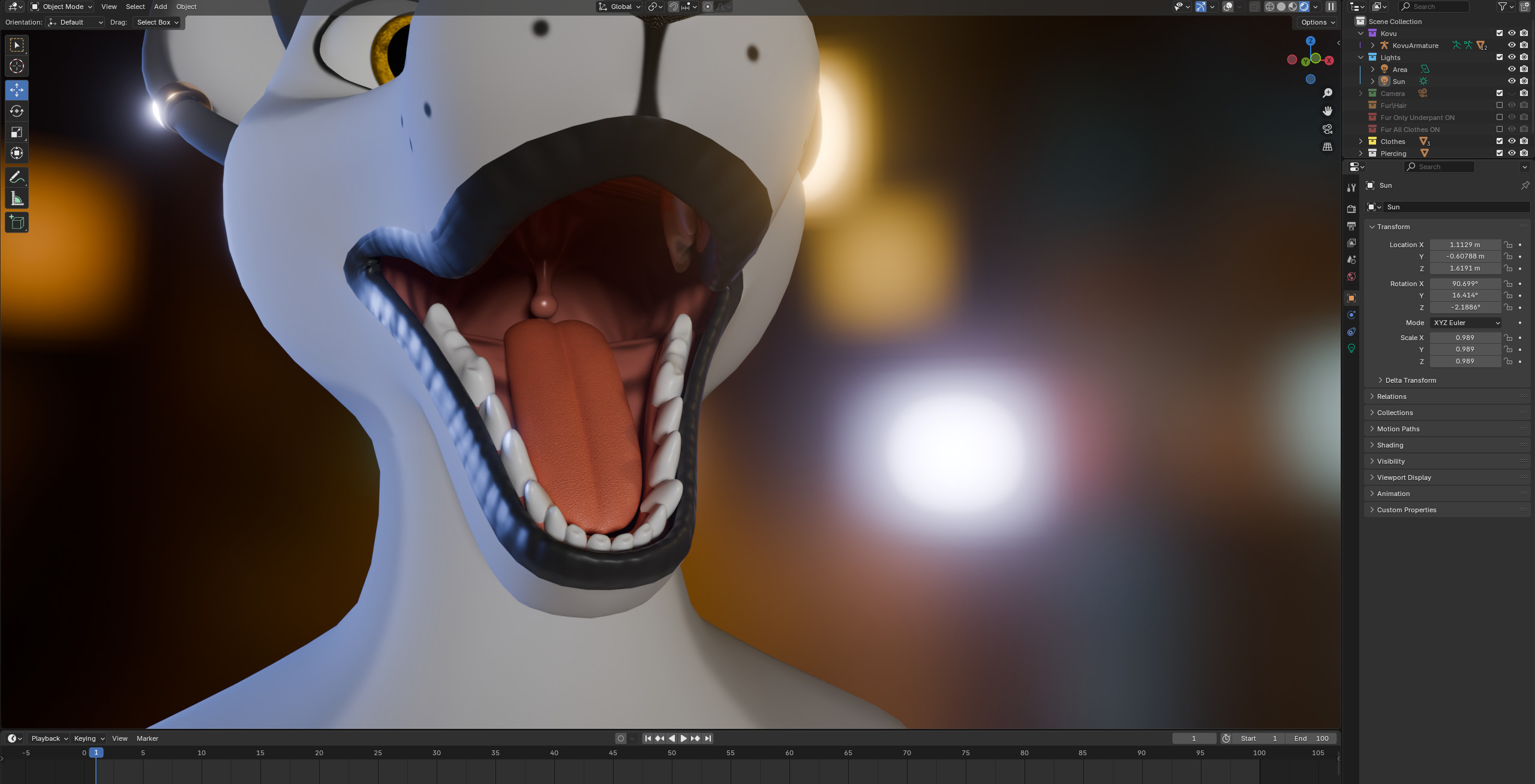The height and width of the screenshot is (784, 1535).
Task: Jump to the end frame
Action: [708, 738]
